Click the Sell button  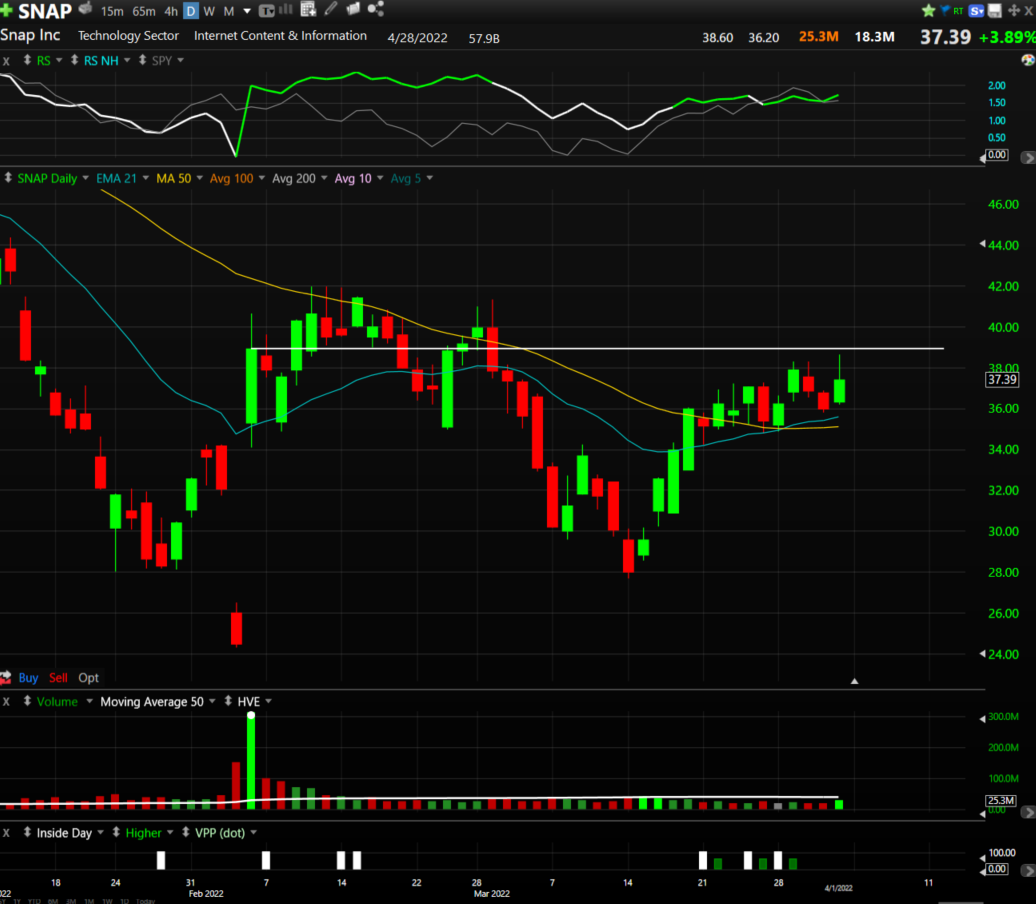point(58,677)
